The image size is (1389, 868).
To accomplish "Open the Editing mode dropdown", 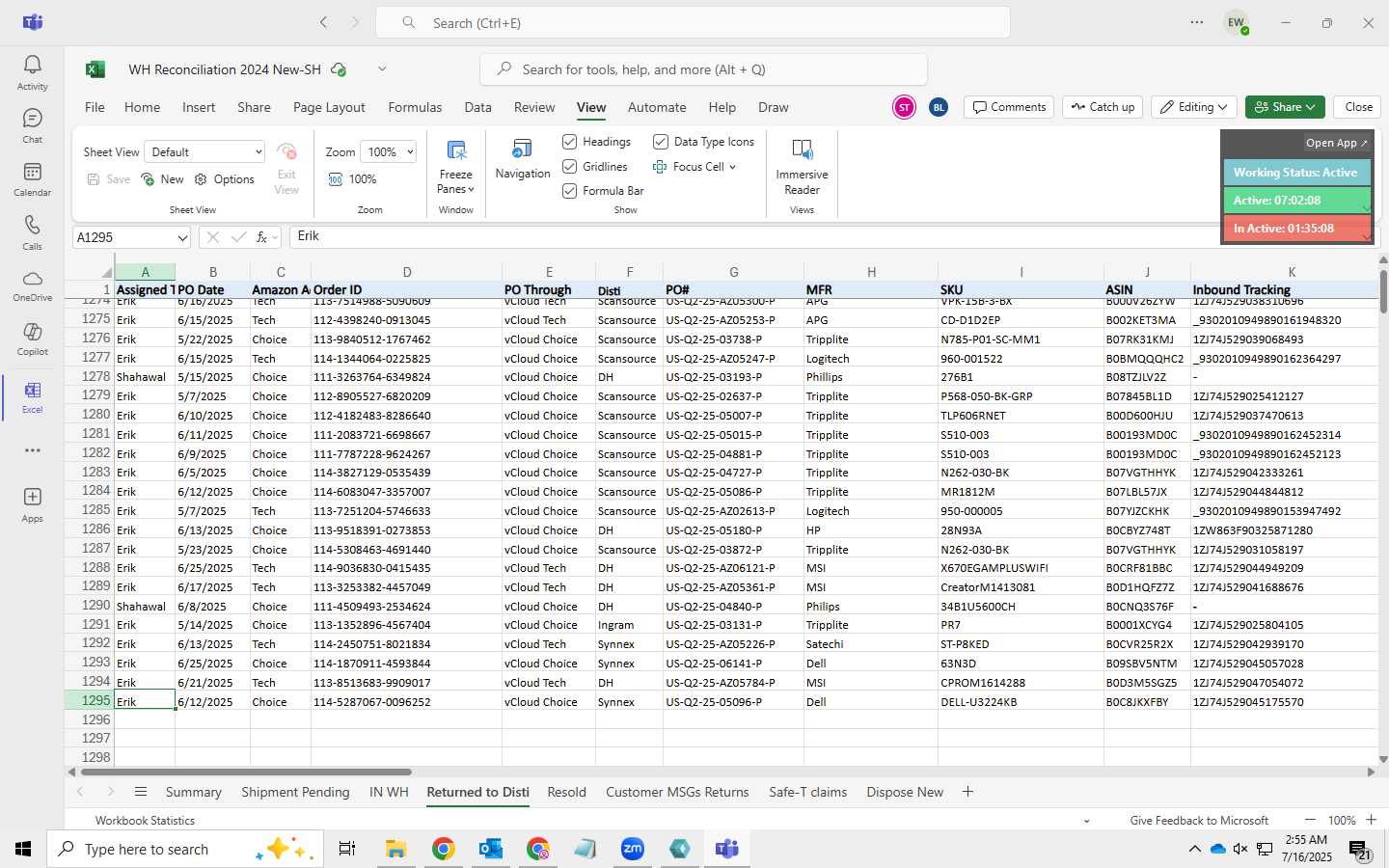I will (1195, 107).
